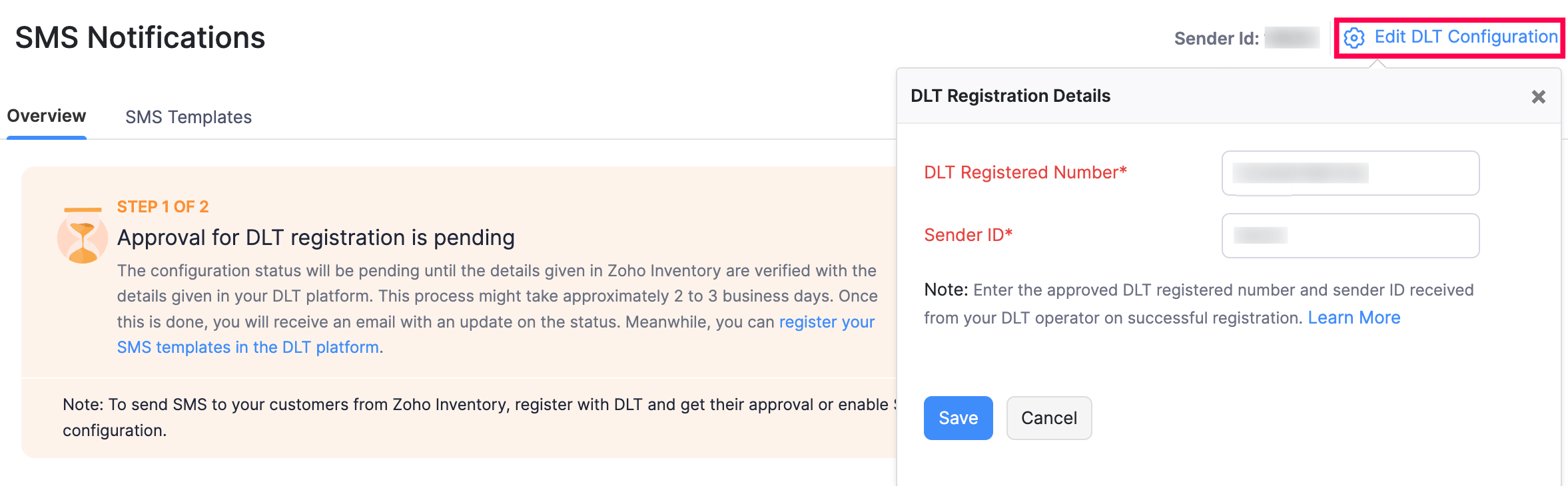The height and width of the screenshot is (486, 1568).
Task: Click the DLT Registered Number field label
Action: pos(1025,172)
